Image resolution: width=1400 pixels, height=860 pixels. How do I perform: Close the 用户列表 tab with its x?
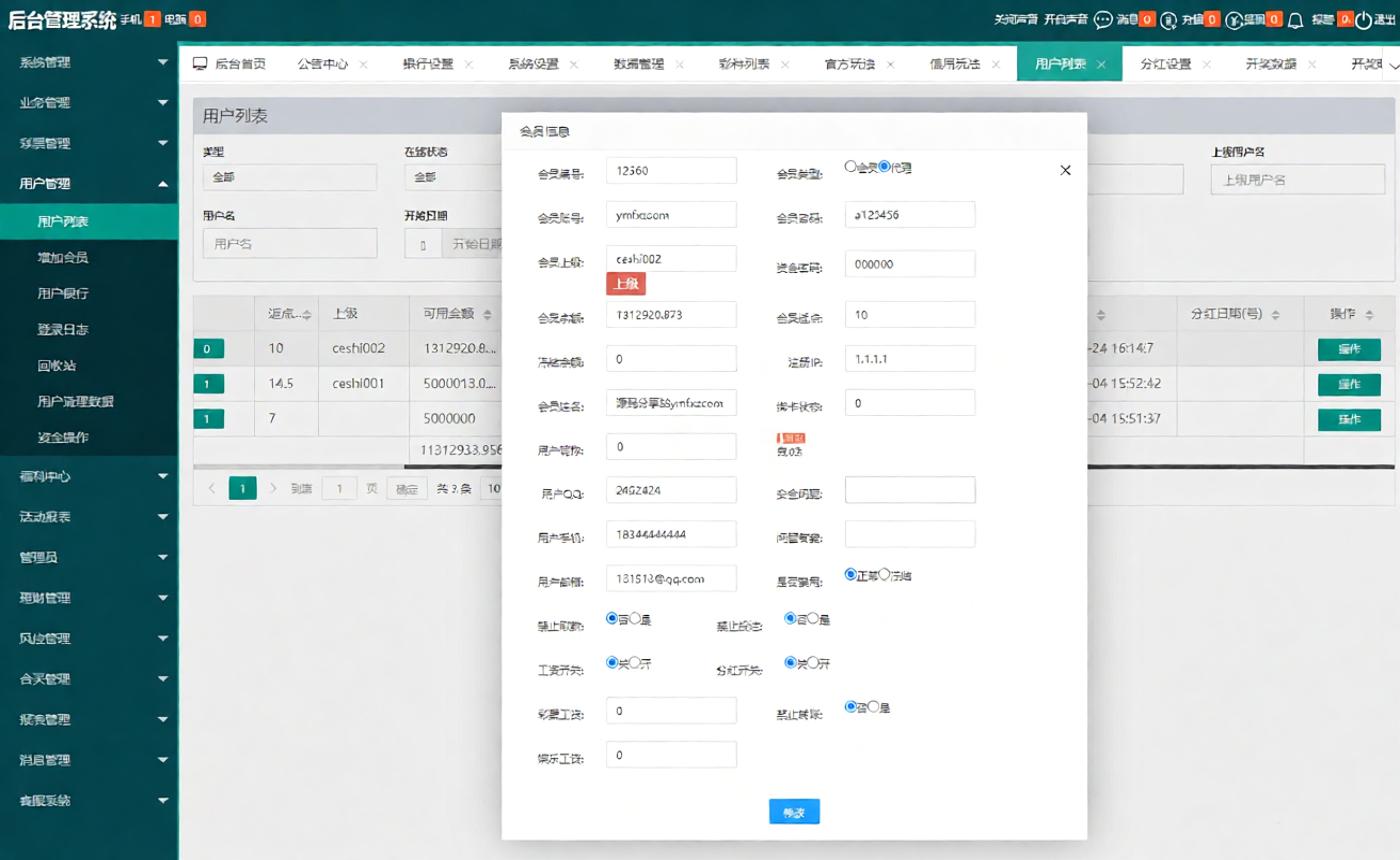(1101, 64)
